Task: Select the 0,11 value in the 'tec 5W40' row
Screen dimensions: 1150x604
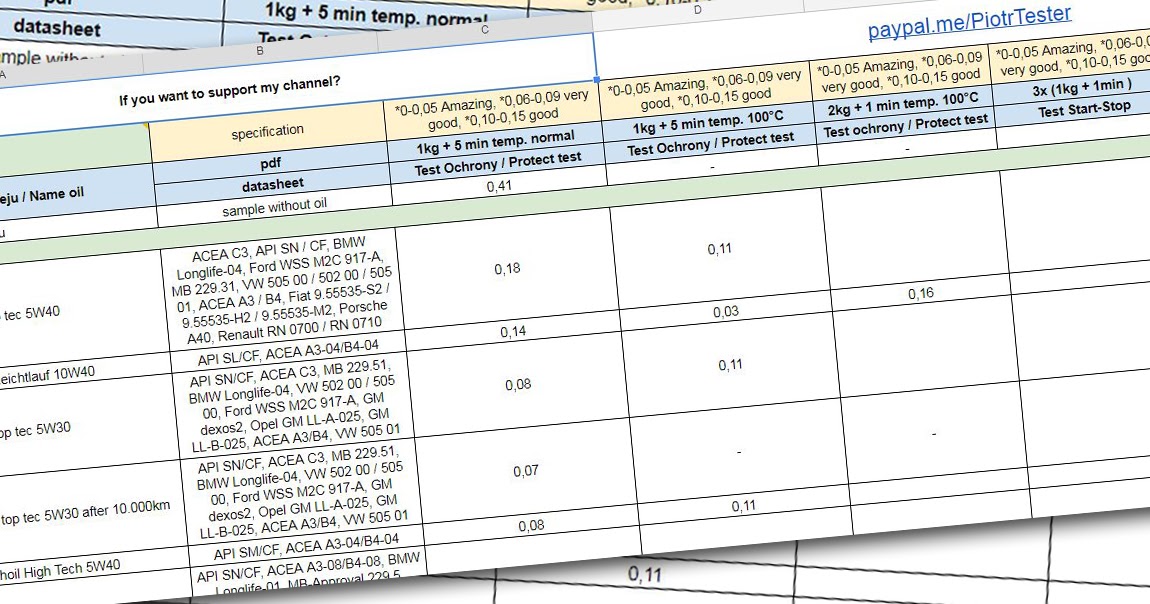Action: [719, 249]
